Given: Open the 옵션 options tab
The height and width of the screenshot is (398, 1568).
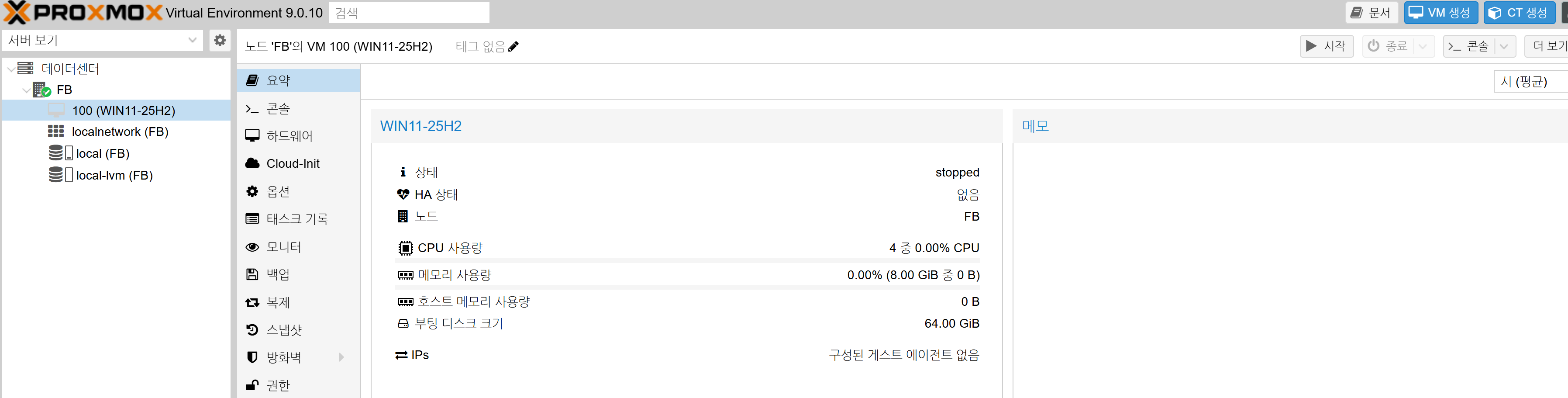Looking at the screenshot, I should click(298, 192).
